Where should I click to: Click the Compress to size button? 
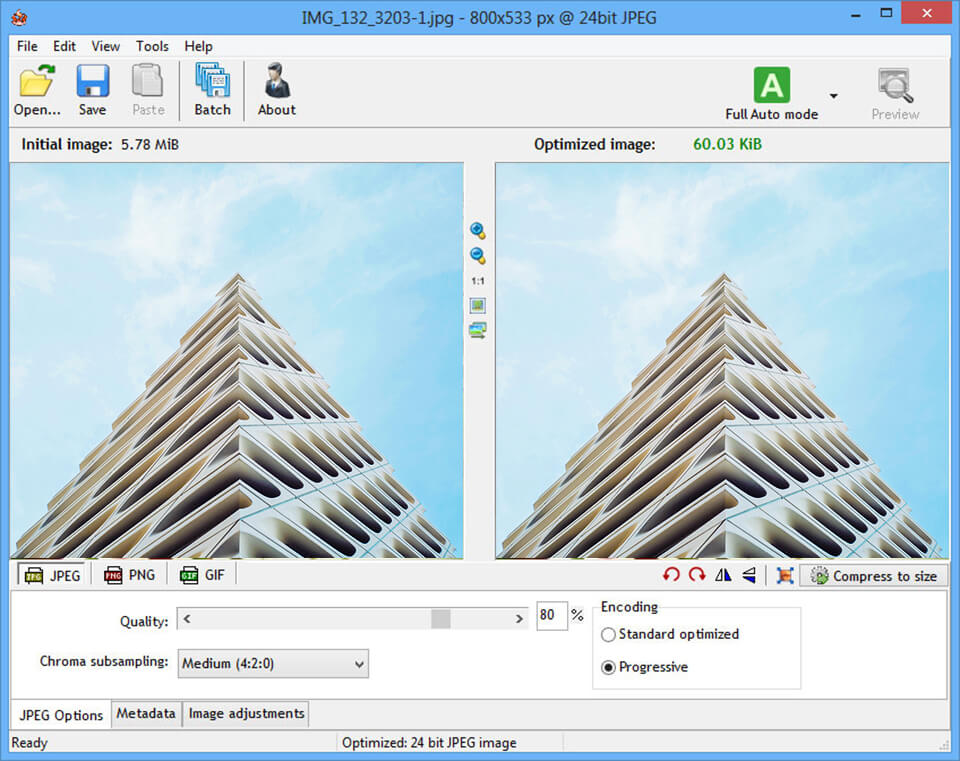point(875,575)
